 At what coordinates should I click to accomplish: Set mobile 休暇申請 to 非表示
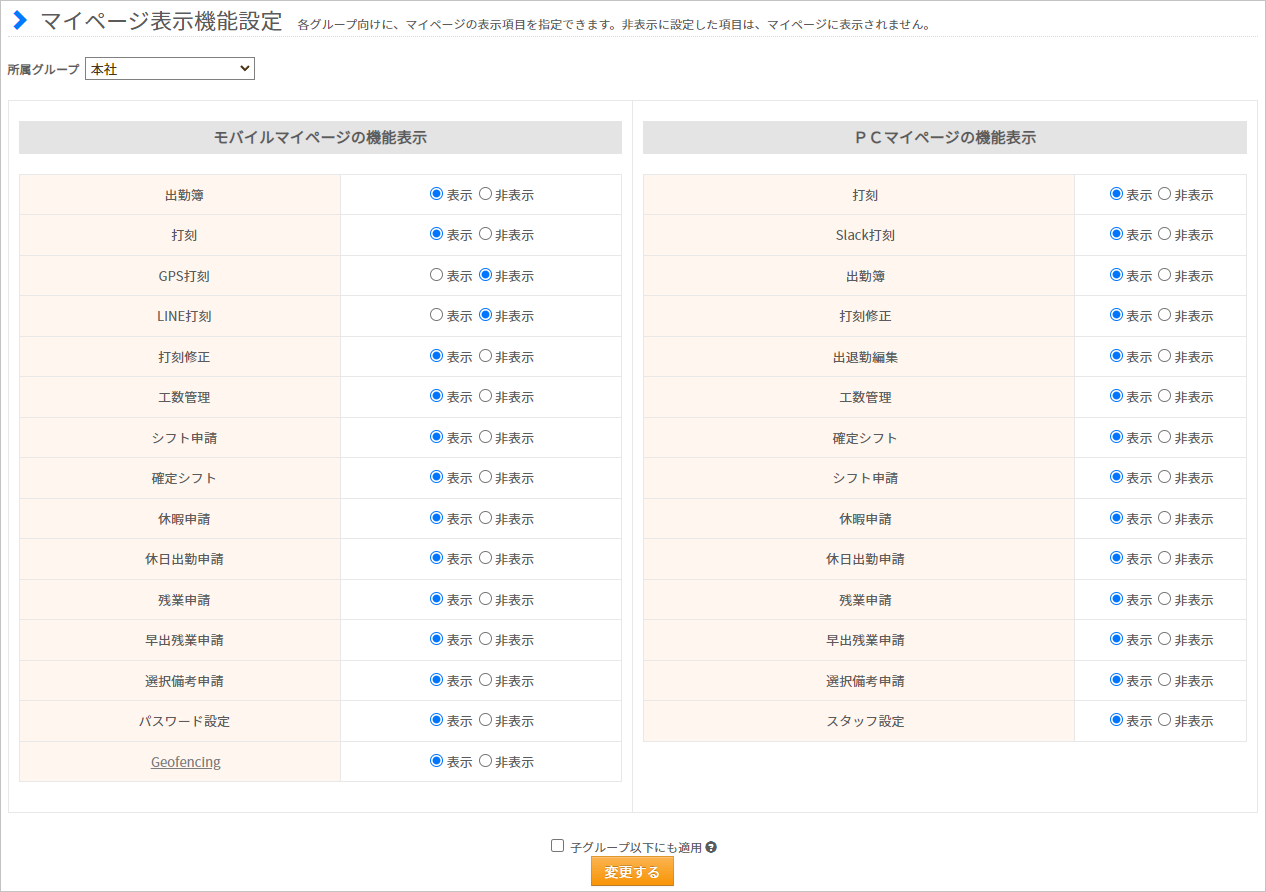click(486, 518)
